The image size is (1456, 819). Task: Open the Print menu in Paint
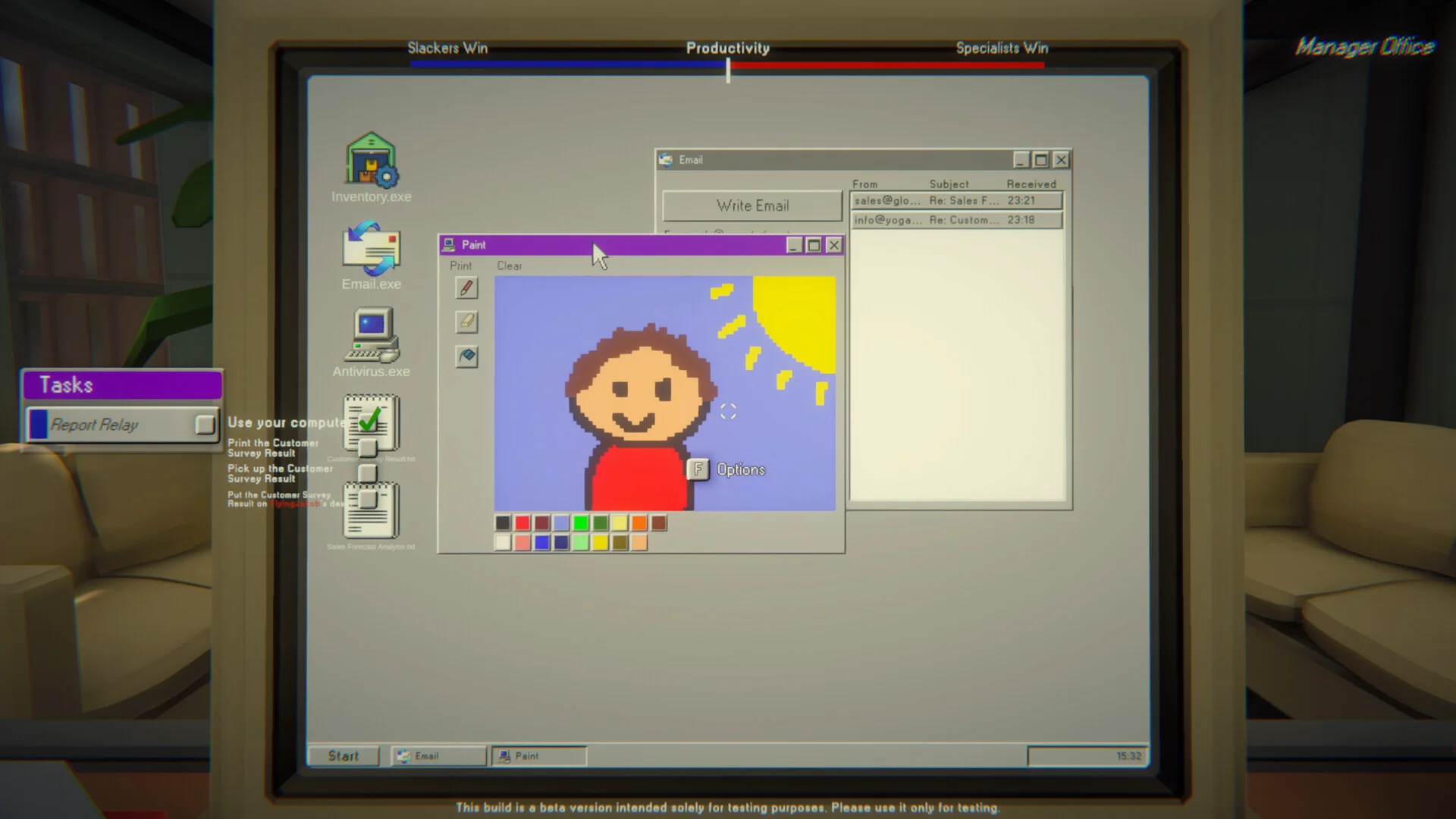tap(461, 265)
